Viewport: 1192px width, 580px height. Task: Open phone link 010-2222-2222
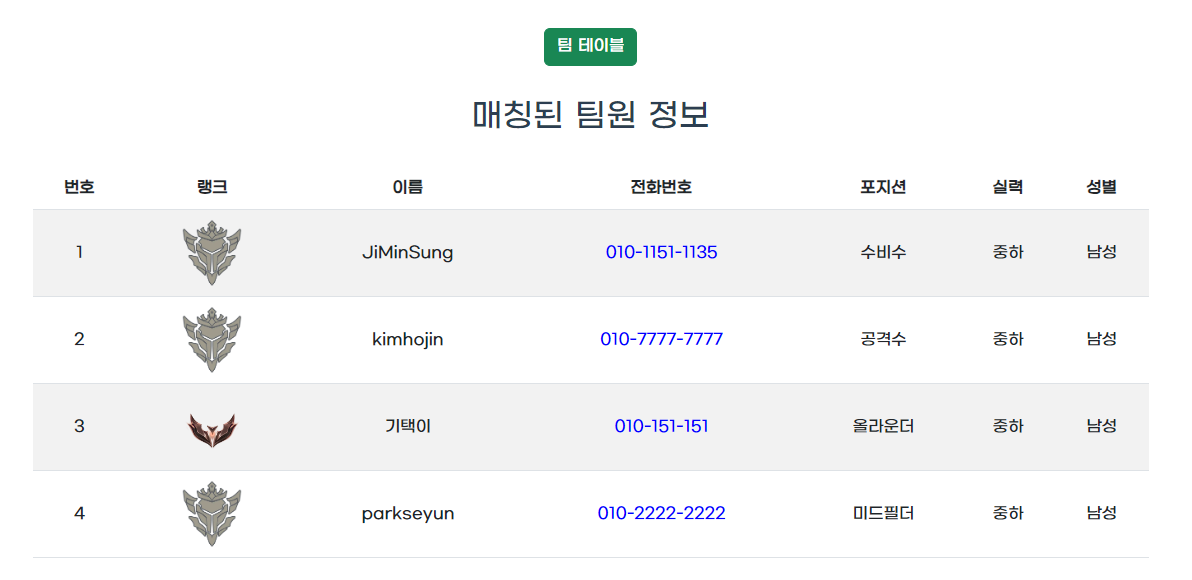[661, 513]
